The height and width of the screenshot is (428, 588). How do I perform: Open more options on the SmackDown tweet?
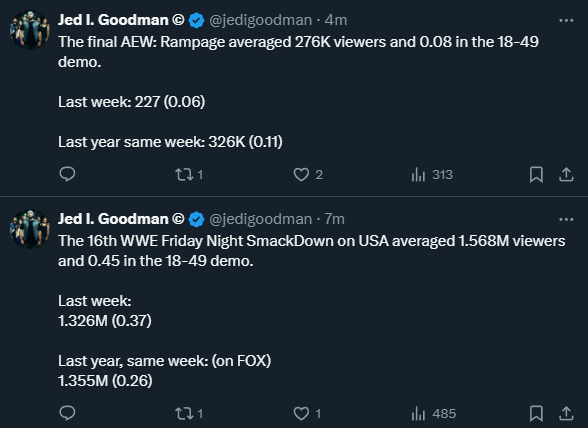click(566, 219)
